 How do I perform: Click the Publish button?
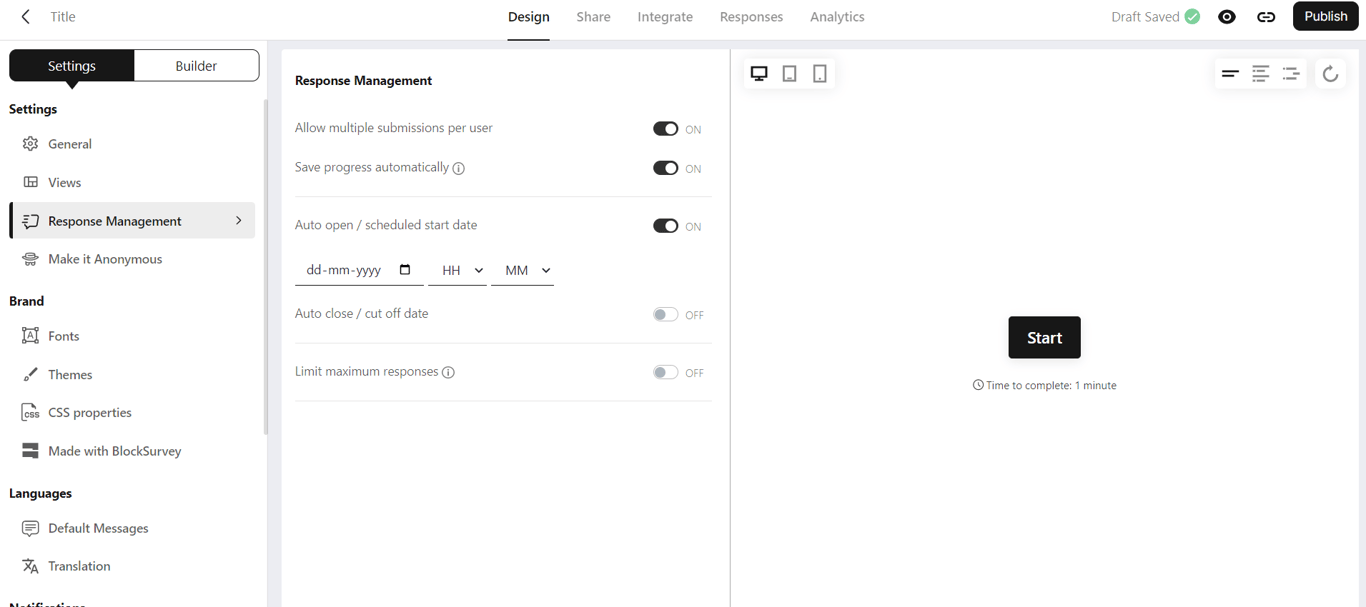[x=1325, y=17]
